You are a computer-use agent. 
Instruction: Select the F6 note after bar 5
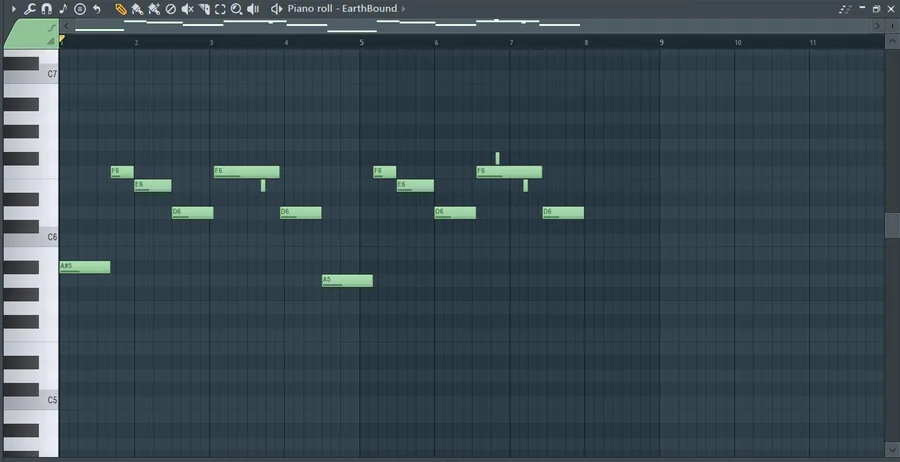[x=385, y=172]
